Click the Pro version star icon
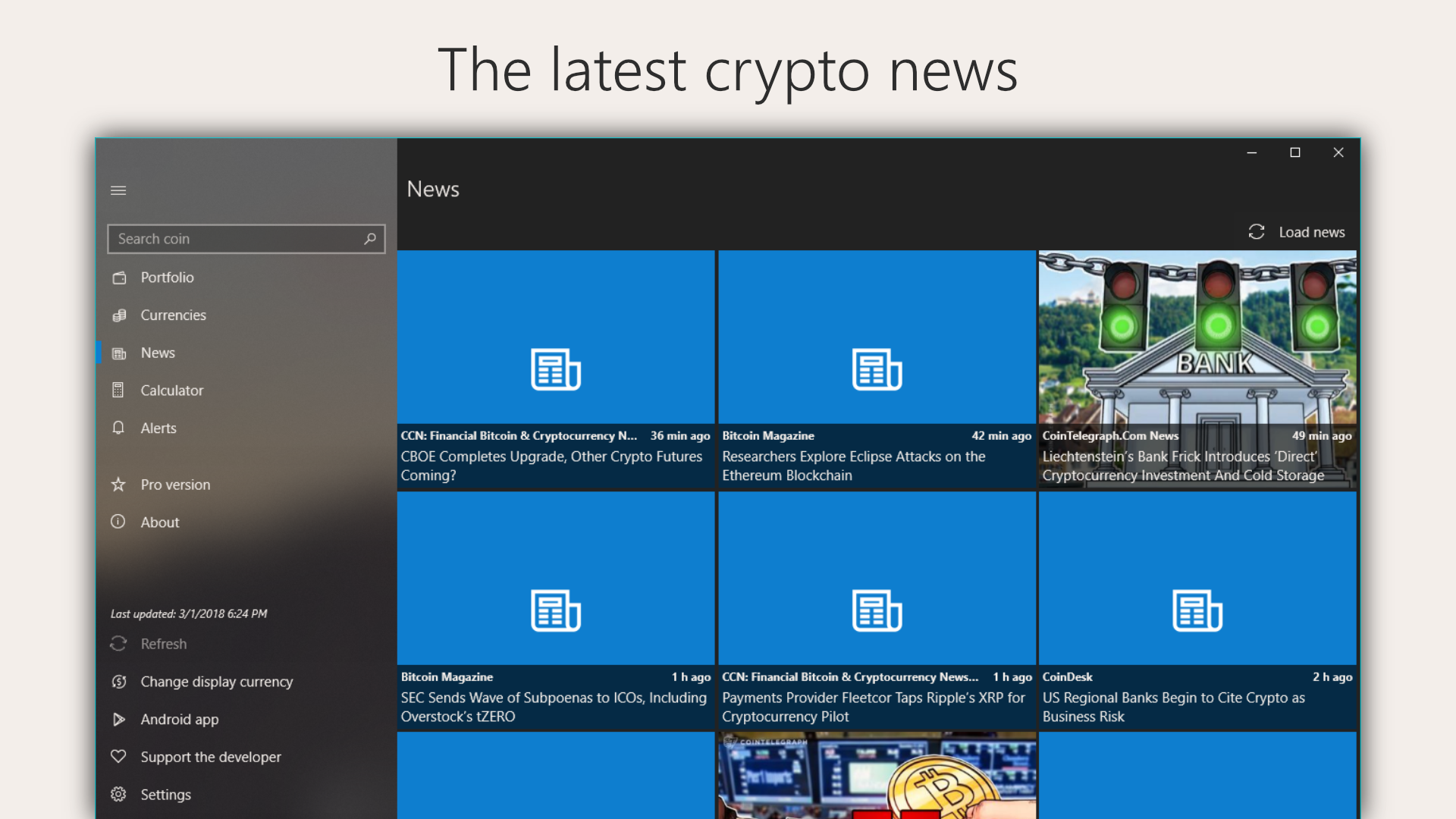This screenshot has width=1456, height=819. (x=118, y=485)
